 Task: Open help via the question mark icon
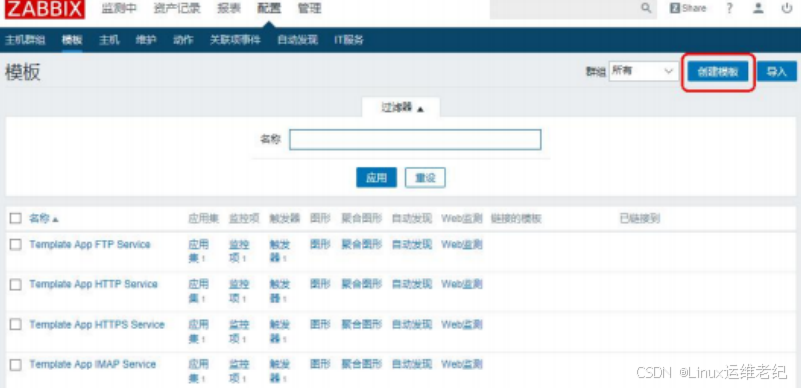tap(729, 8)
